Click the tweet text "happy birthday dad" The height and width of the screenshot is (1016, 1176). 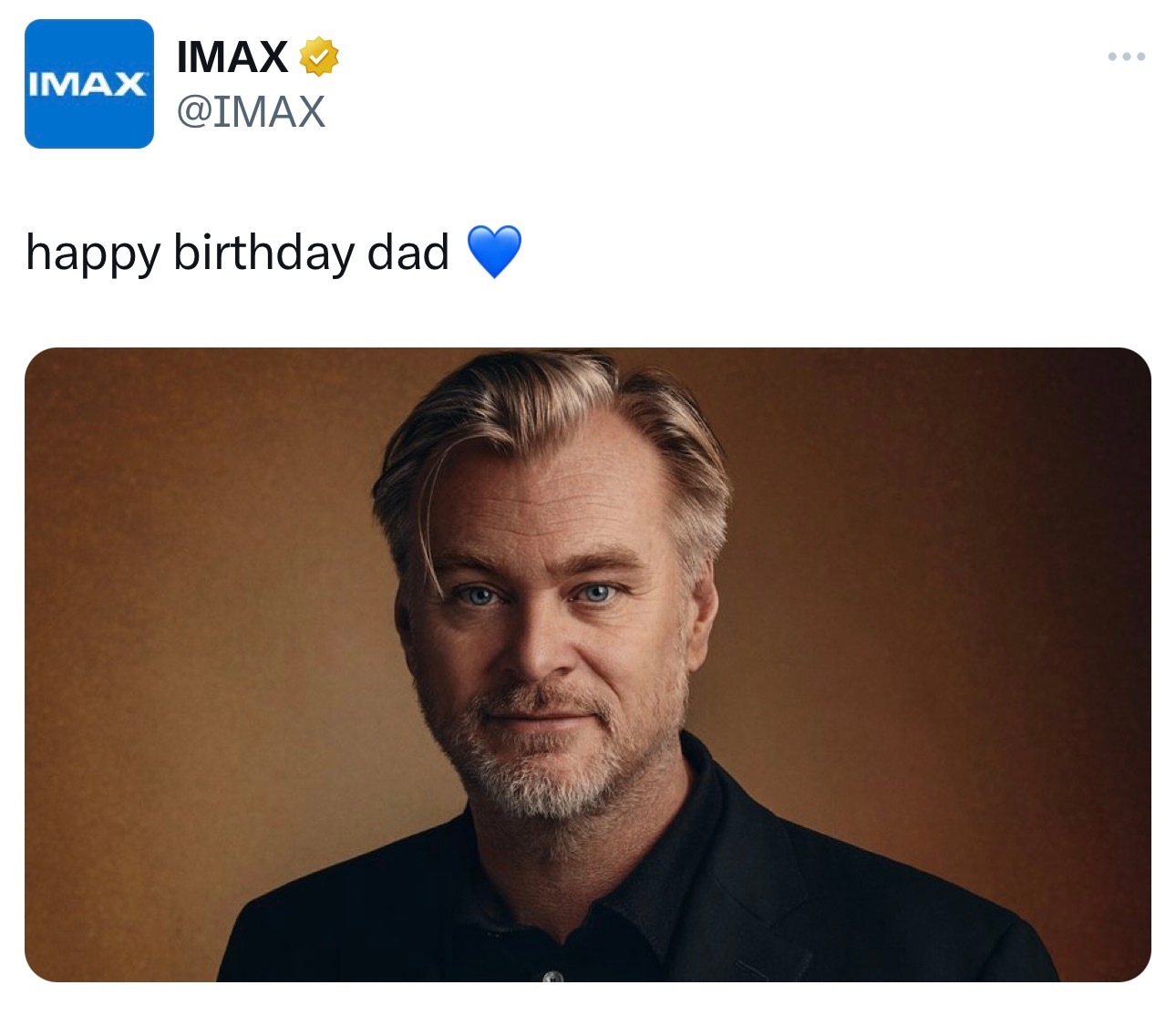pos(238,253)
